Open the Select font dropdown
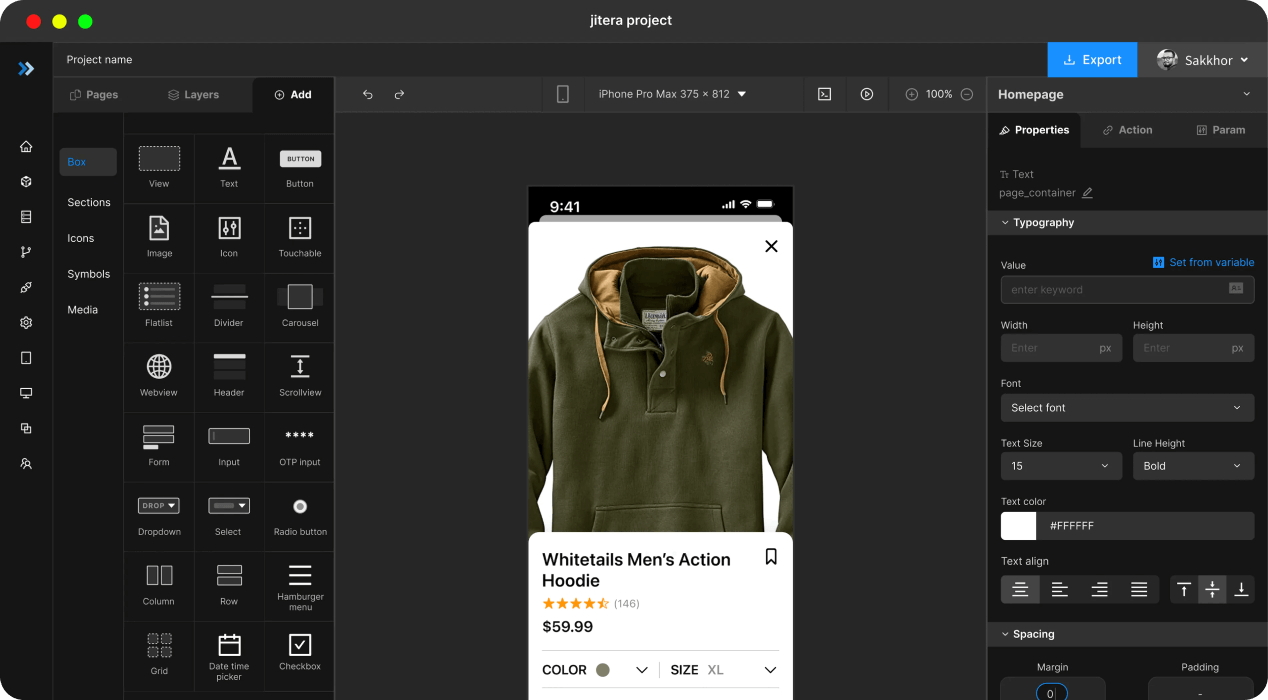Viewport: 1268px width, 700px height. point(1127,408)
